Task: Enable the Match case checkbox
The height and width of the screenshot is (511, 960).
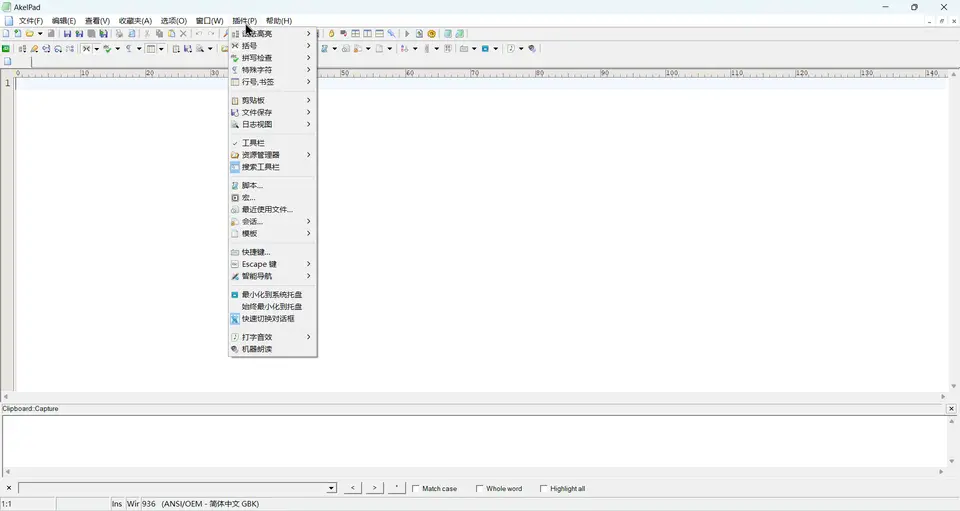Action: tap(417, 489)
